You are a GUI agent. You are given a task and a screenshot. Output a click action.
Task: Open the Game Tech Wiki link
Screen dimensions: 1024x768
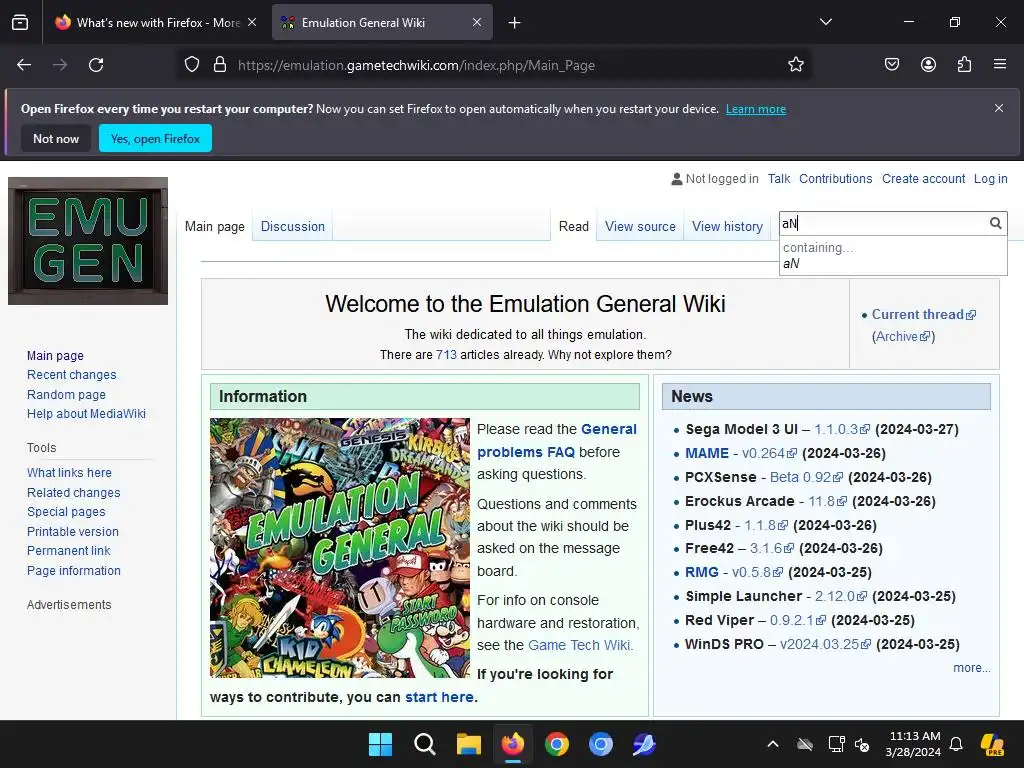point(581,645)
